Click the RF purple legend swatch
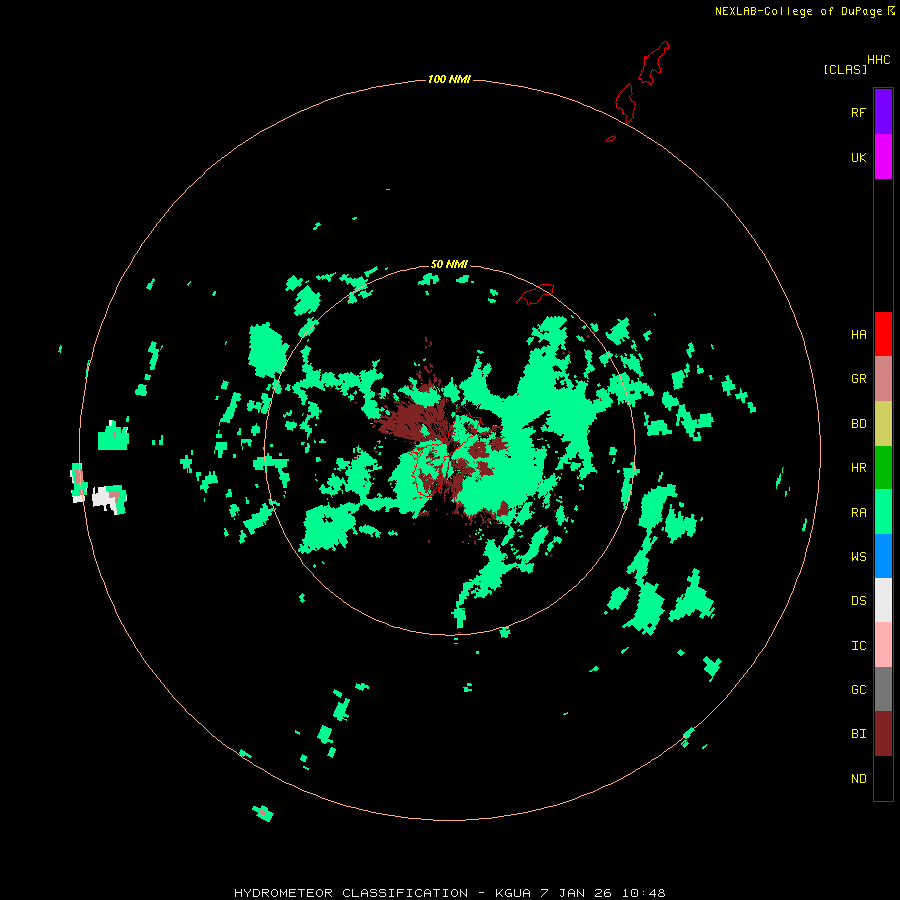Viewport: 900px width, 900px height. point(883,112)
